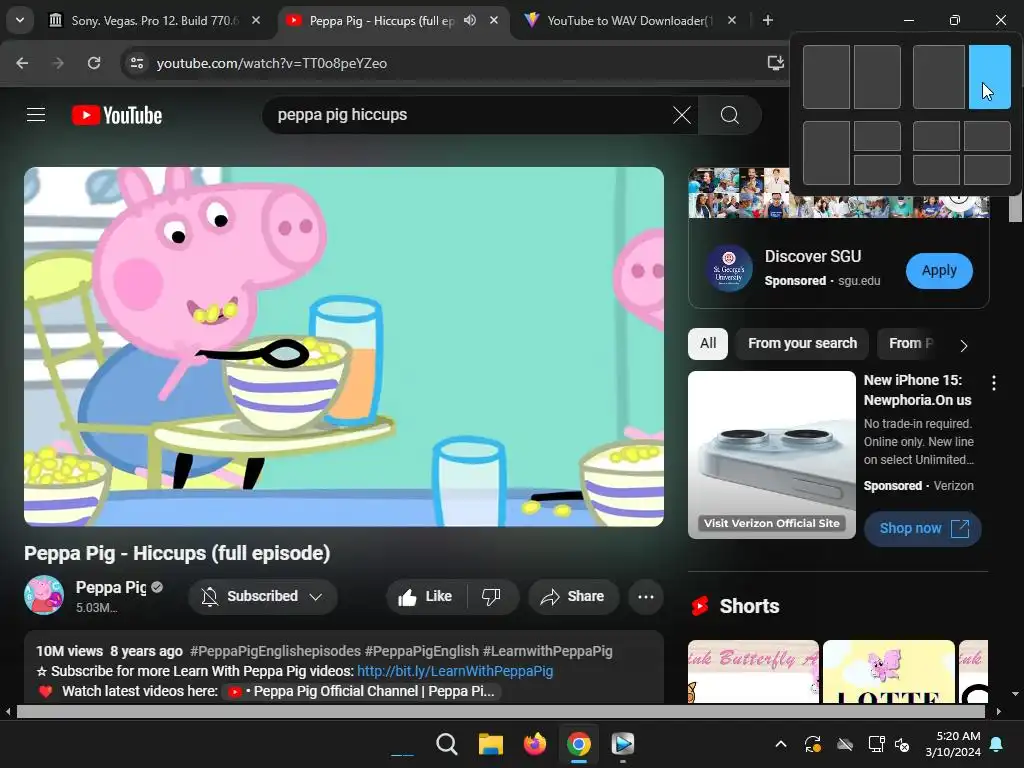Go forward with the browser forward arrow
Screen dimensions: 1024x768
click(58, 63)
